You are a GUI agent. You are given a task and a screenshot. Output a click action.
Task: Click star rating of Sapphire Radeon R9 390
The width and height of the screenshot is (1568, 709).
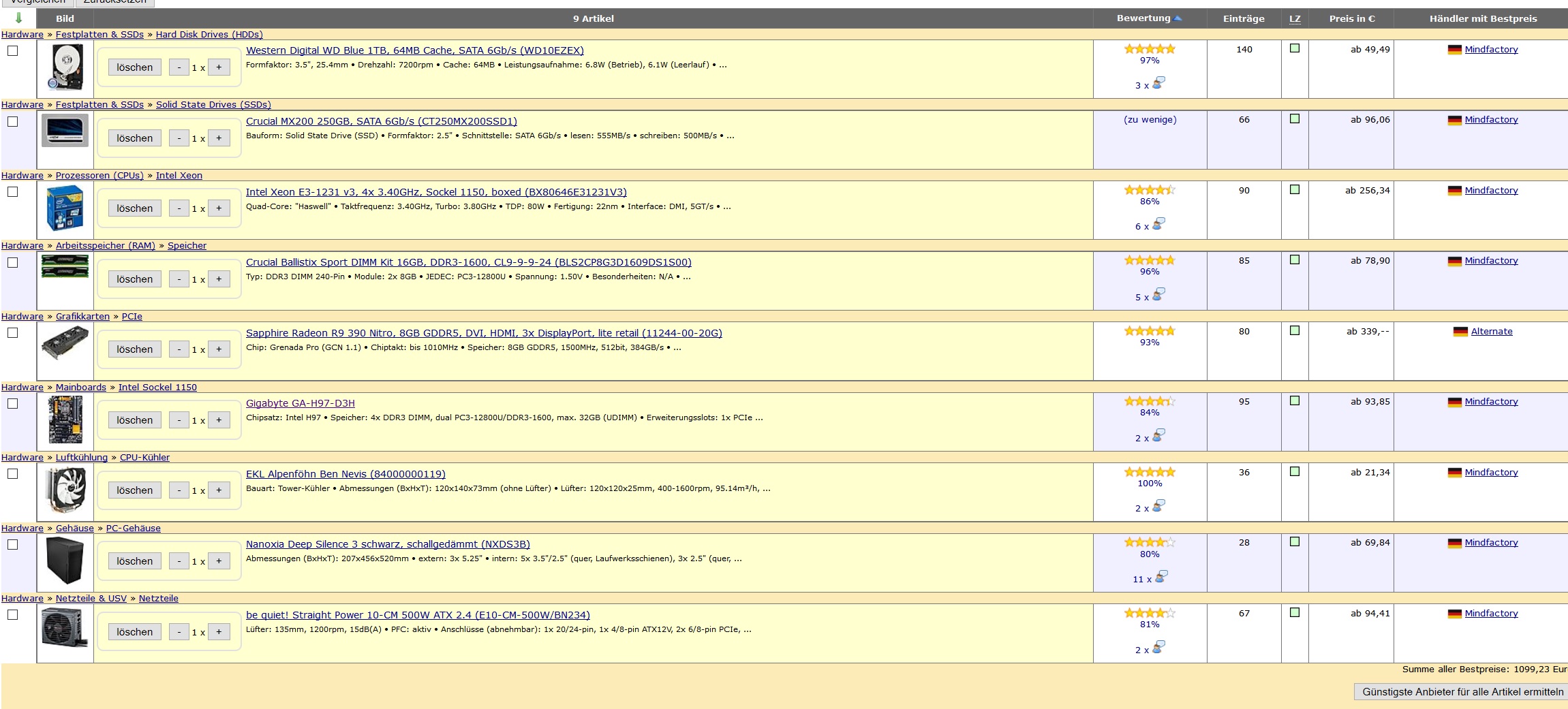point(1150,331)
